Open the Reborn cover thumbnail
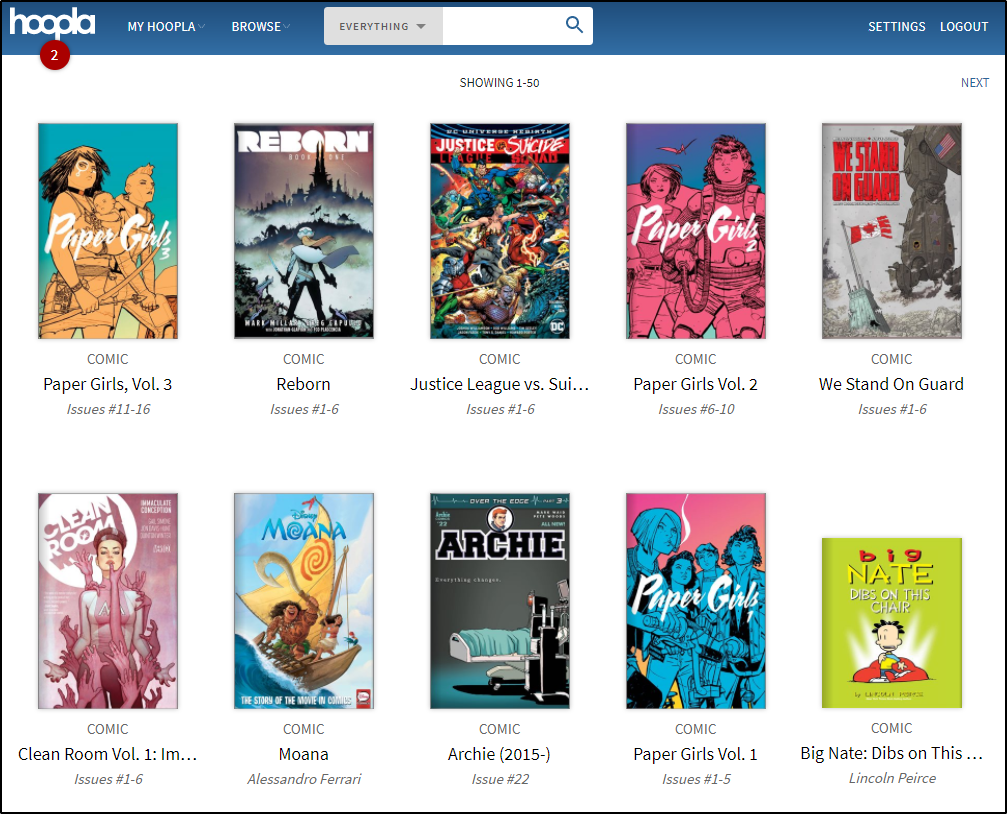1007x814 pixels. (x=304, y=231)
